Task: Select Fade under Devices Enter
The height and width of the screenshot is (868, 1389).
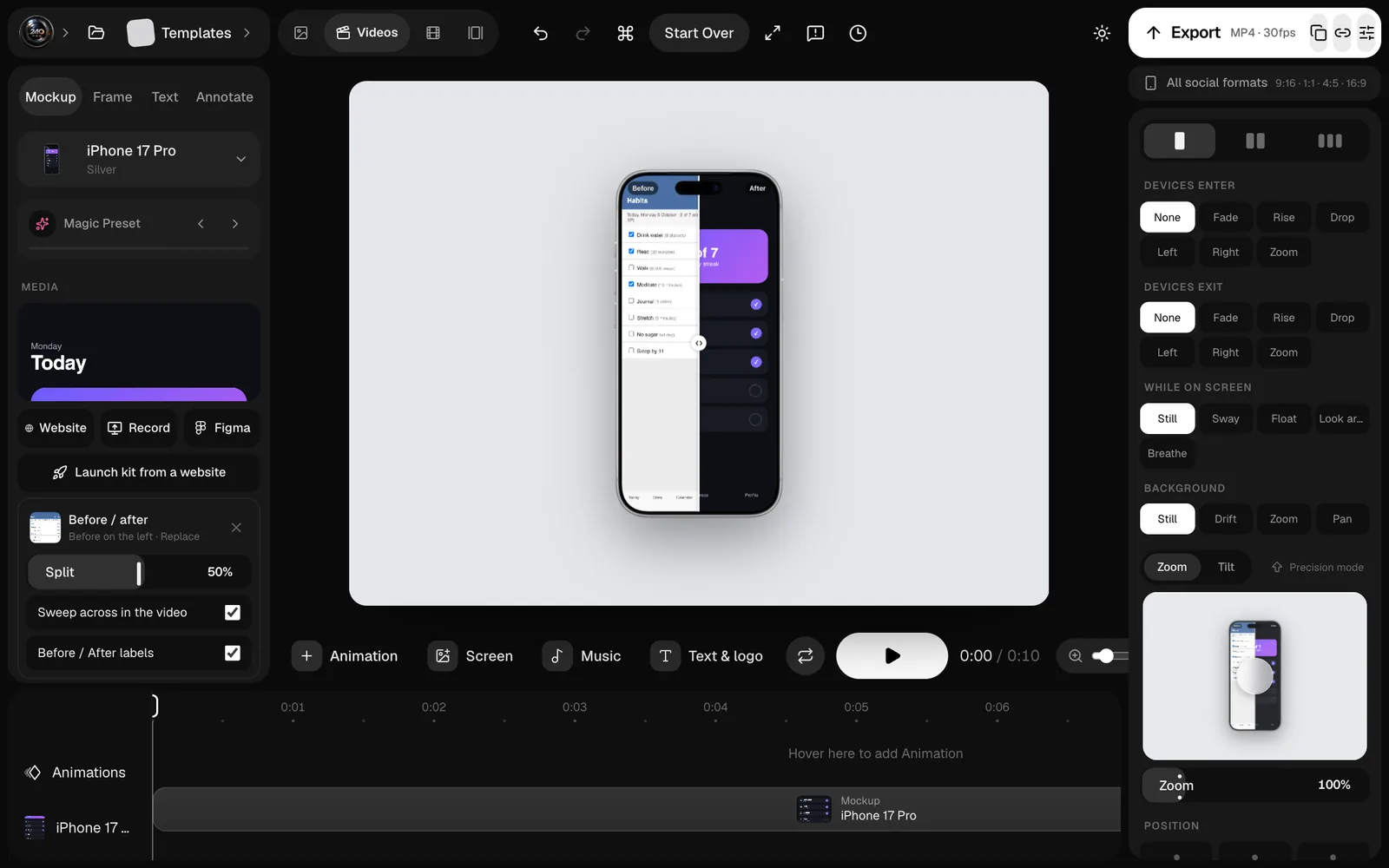Action: pyautogui.click(x=1225, y=217)
